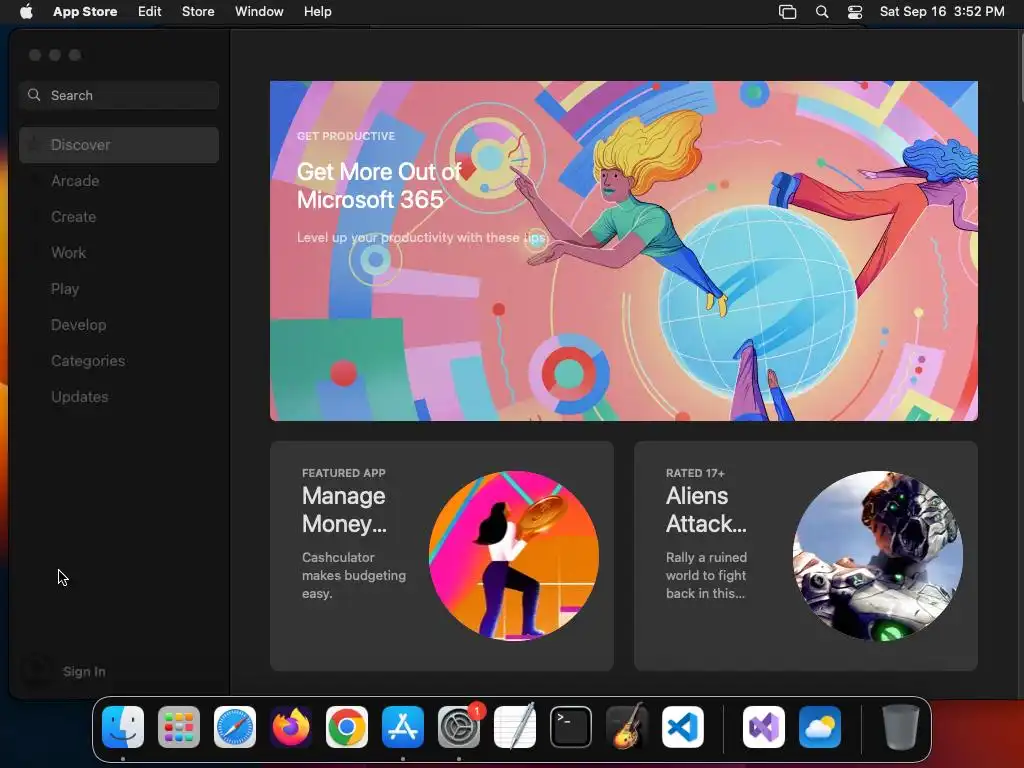Launch Terminal from the dock
The width and height of the screenshot is (1024, 768).
pos(571,727)
